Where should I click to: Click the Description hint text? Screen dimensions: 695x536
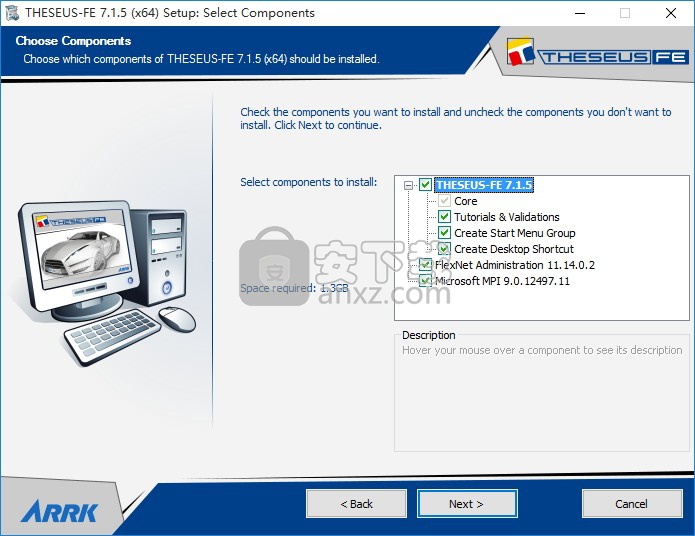542,350
